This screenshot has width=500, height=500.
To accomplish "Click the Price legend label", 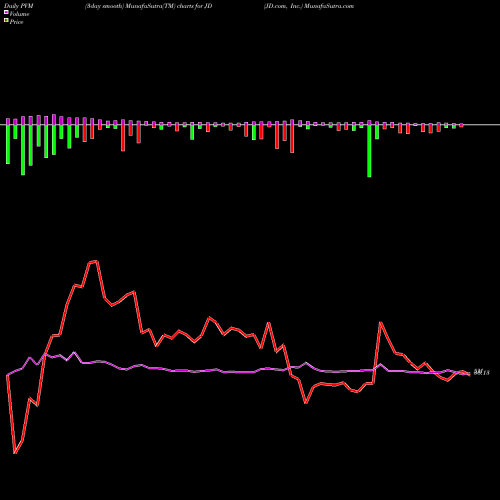I will (16, 22).
